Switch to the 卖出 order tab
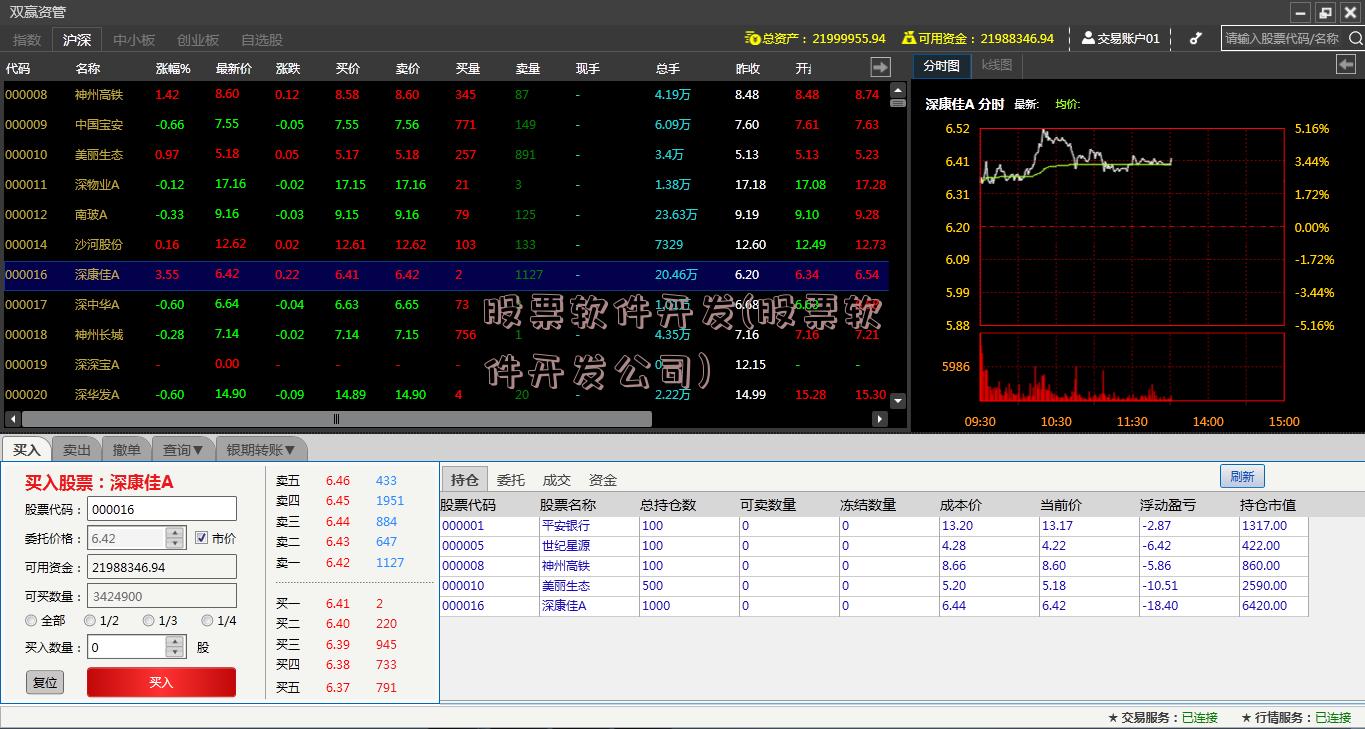The width and height of the screenshot is (1365, 729). tap(76, 450)
